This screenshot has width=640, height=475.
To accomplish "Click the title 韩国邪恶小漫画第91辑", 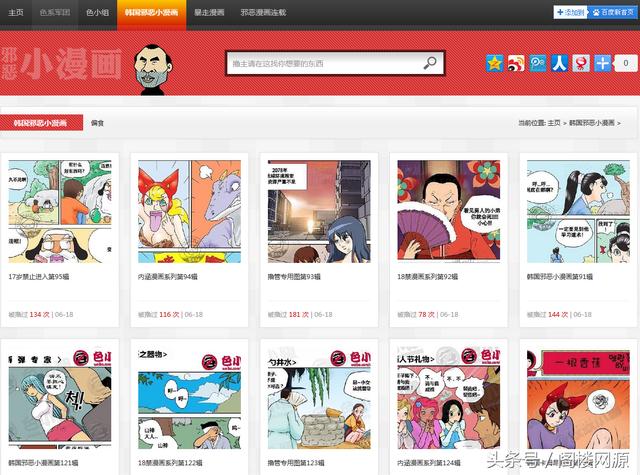I will tap(560, 277).
